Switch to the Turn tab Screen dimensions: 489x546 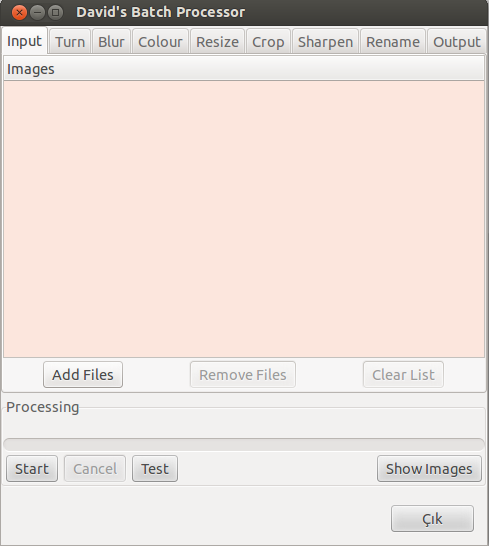[70, 42]
